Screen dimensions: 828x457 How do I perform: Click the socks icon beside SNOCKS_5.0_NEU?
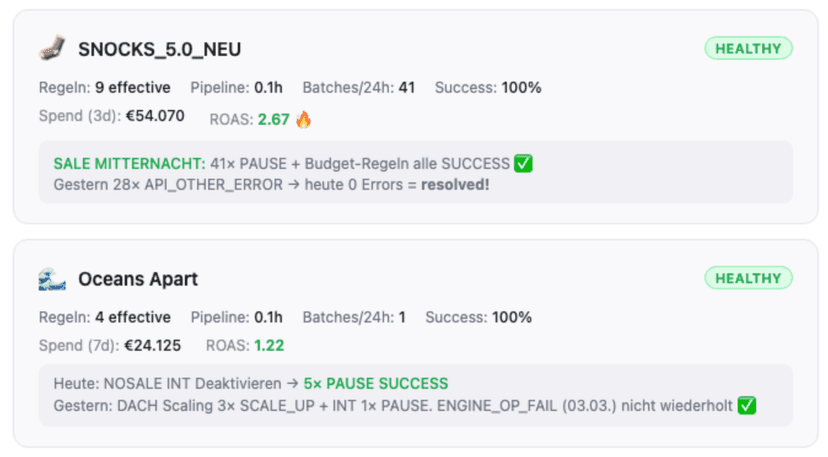[x=52, y=48]
